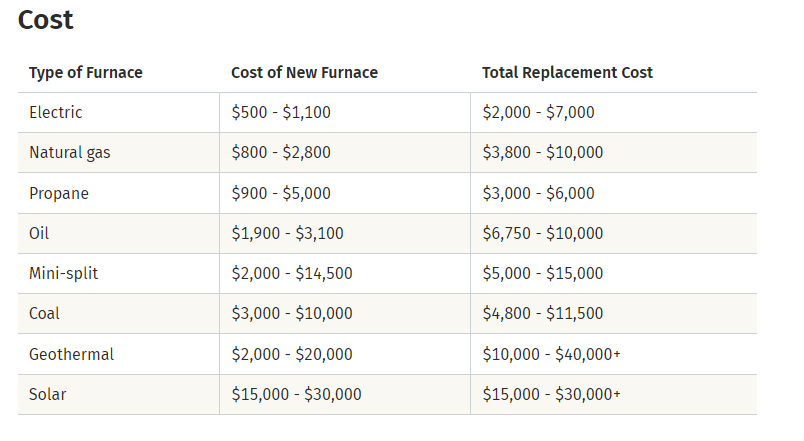Viewport: 804px width, 441px height.
Task: Select the Electric row label
Action: tap(55, 112)
